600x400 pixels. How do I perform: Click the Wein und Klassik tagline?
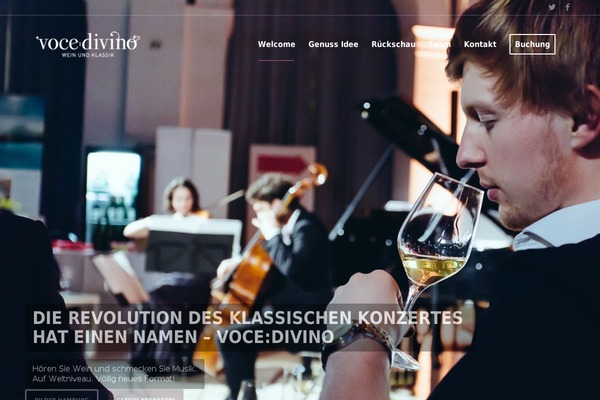click(88, 55)
